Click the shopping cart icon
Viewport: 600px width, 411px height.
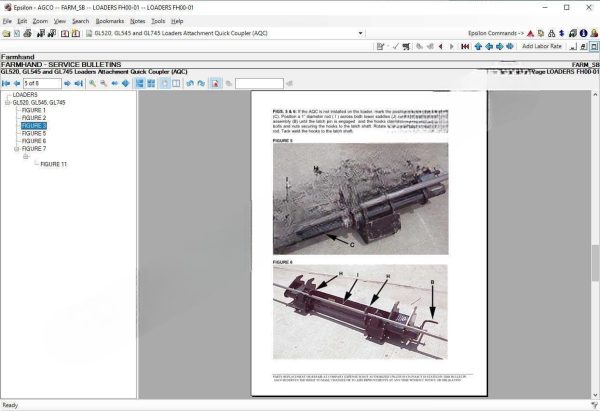click(x=406, y=46)
